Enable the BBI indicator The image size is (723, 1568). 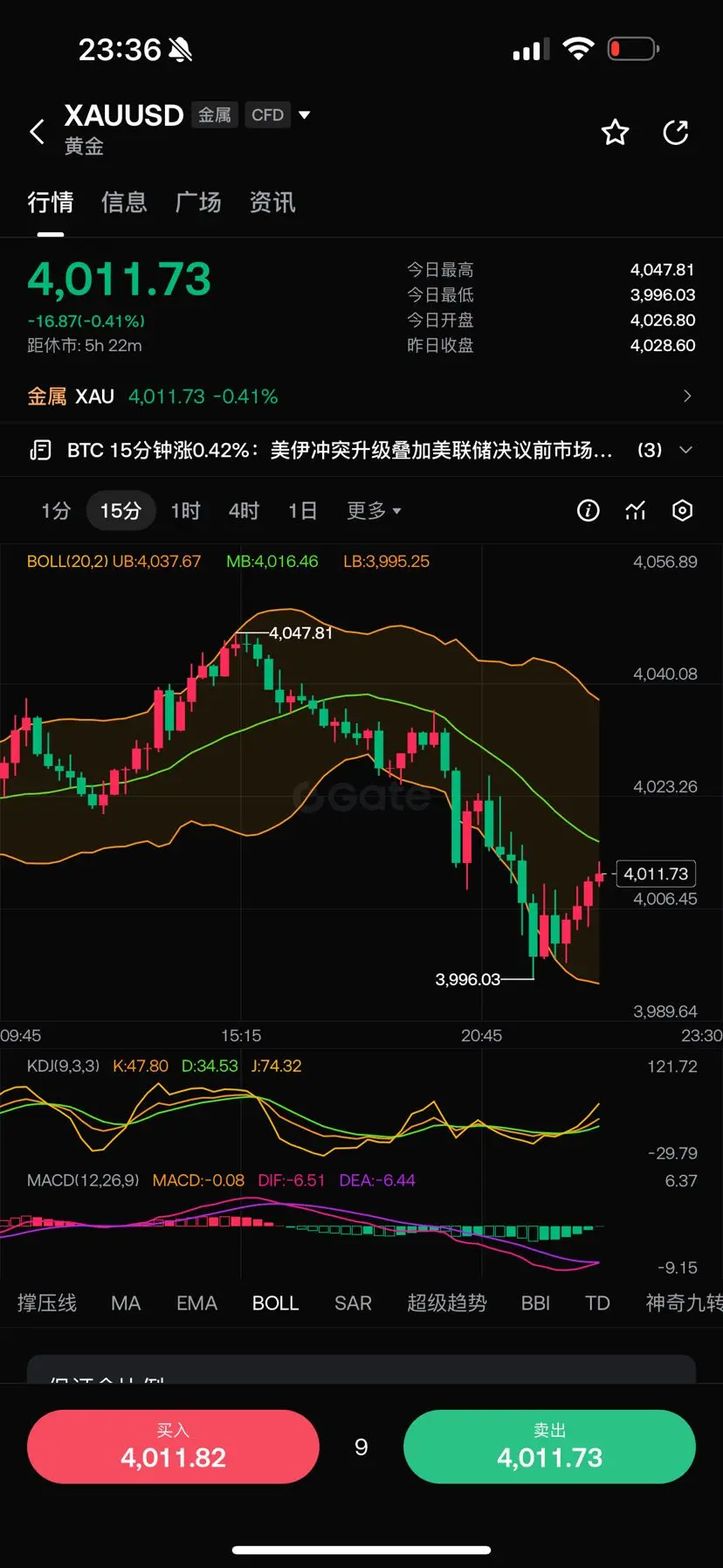coord(535,1303)
